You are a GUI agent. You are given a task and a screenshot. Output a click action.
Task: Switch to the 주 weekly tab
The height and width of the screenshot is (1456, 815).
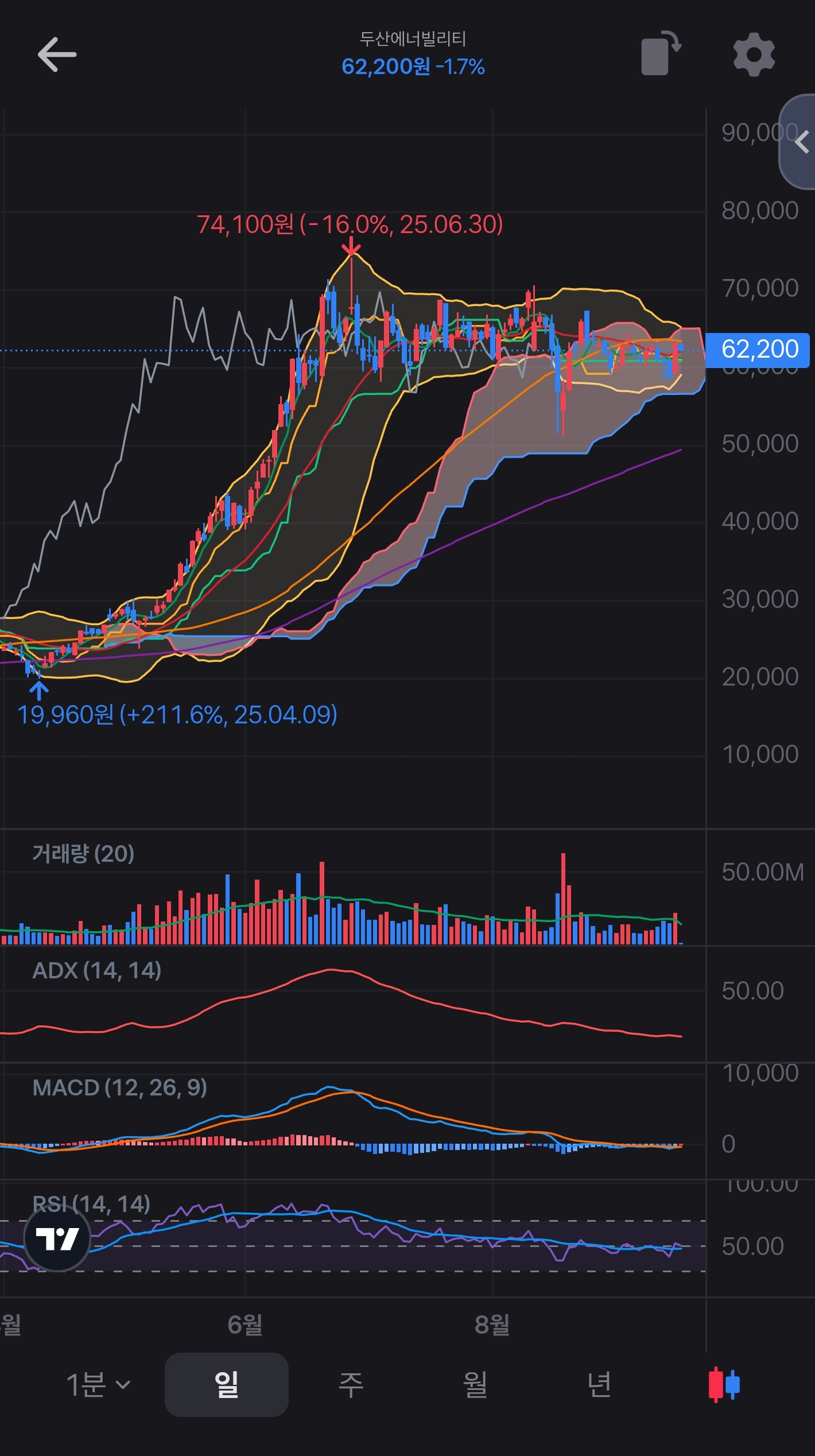coord(351,1385)
